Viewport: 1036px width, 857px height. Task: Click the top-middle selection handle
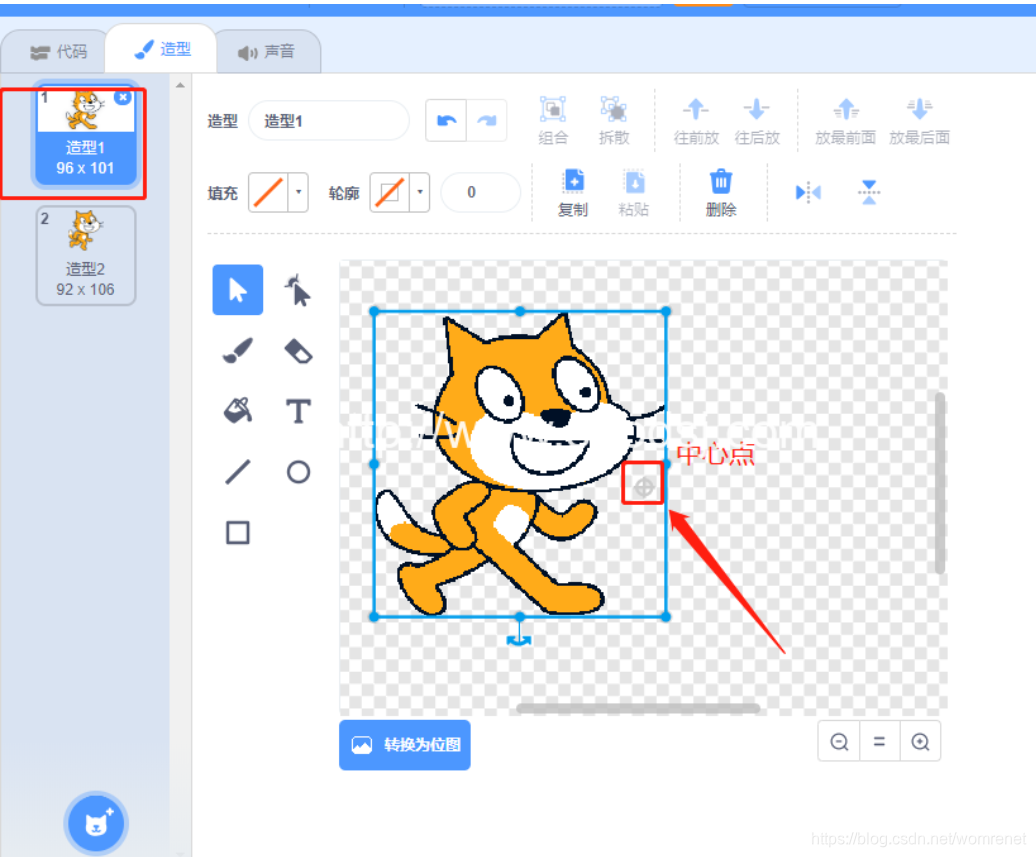[x=520, y=311]
